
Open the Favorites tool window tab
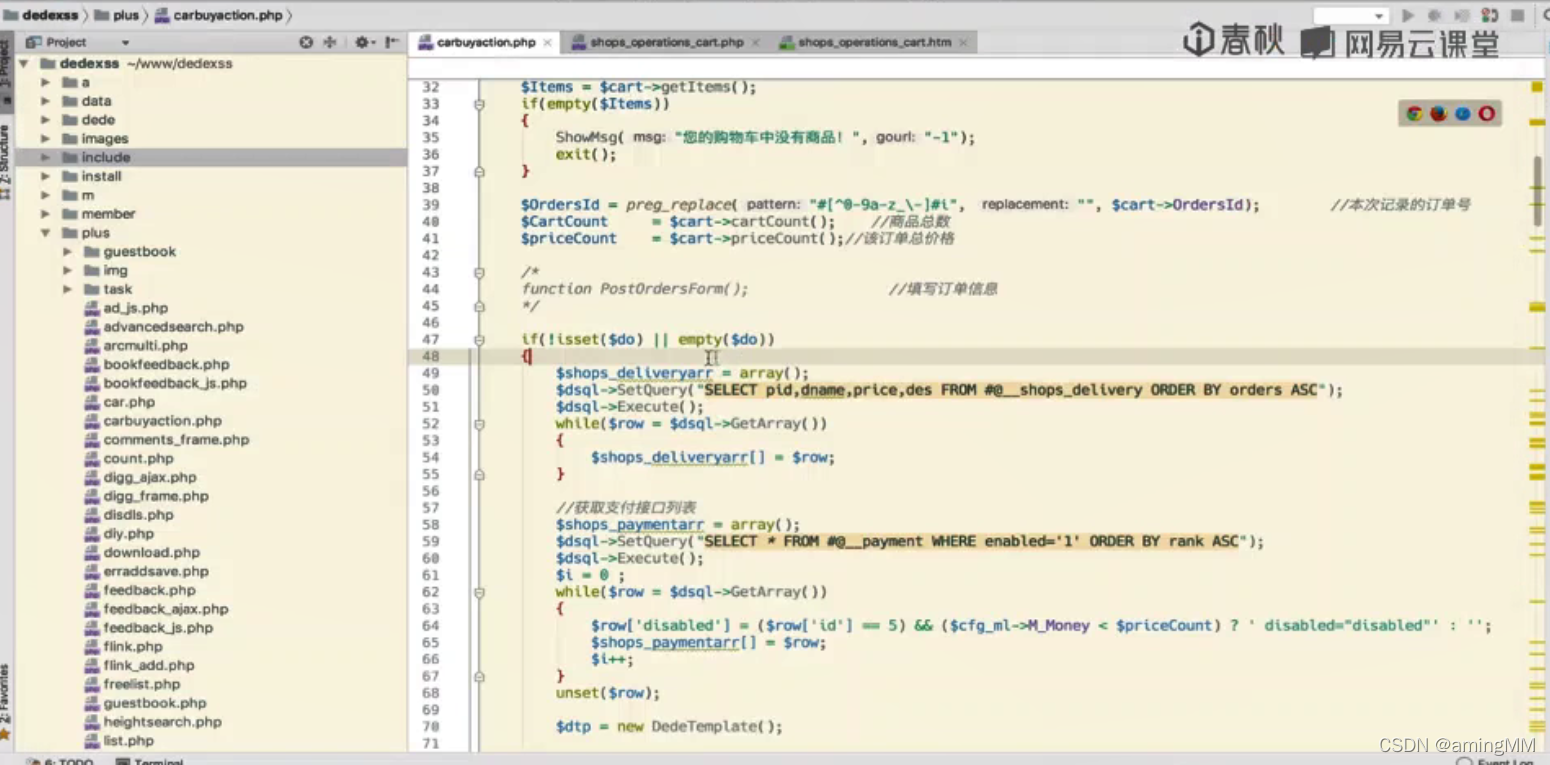click(6, 694)
